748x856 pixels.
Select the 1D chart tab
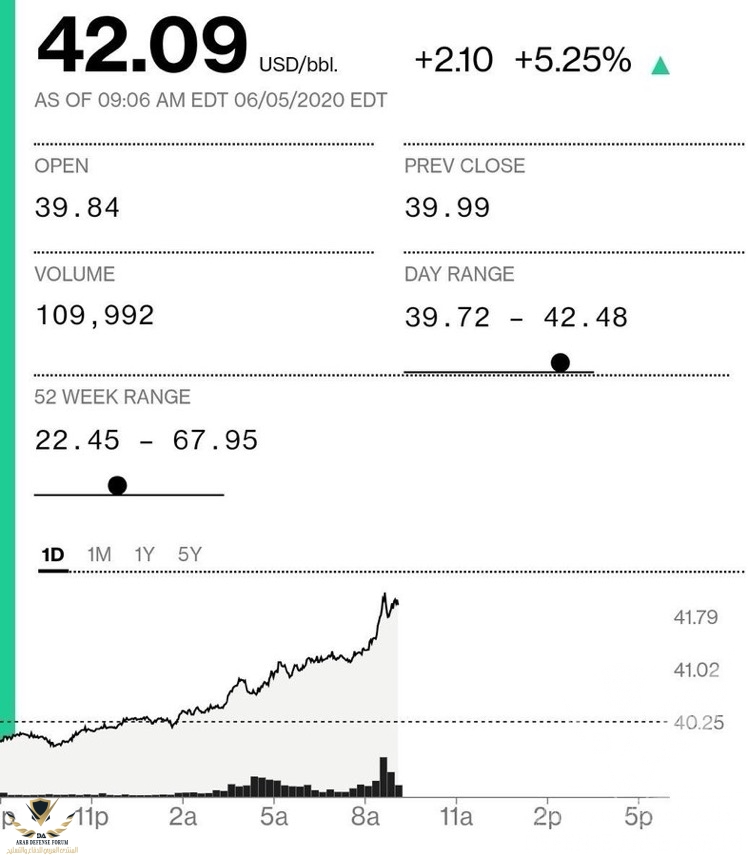(53, 553)
